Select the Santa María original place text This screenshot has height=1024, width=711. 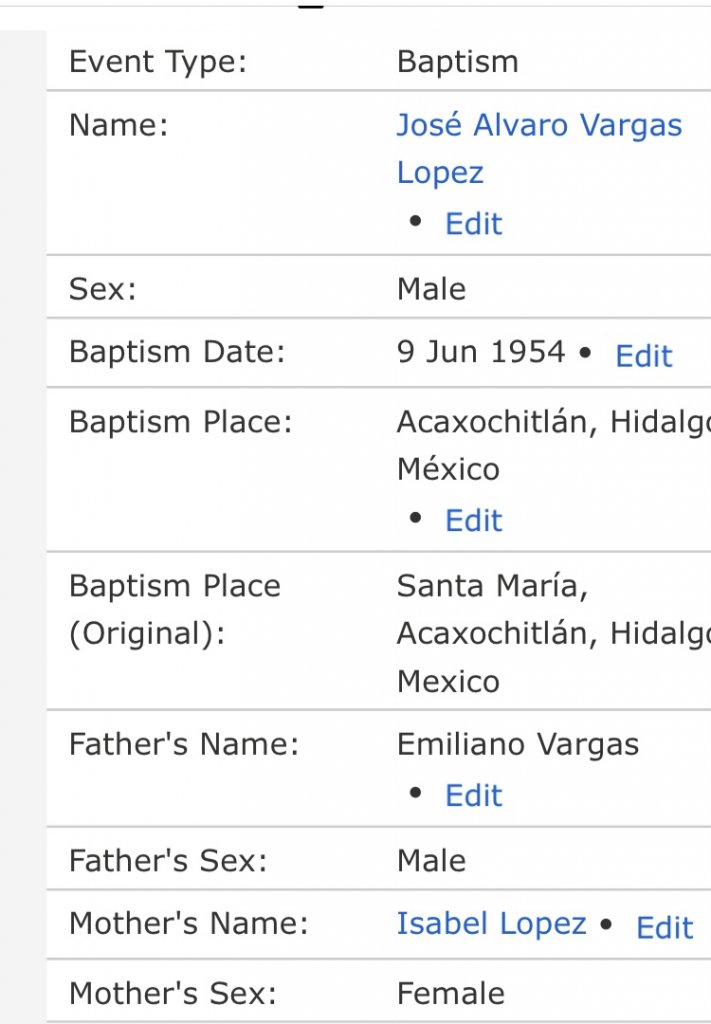pyautogui.click(x=492, y=586)
